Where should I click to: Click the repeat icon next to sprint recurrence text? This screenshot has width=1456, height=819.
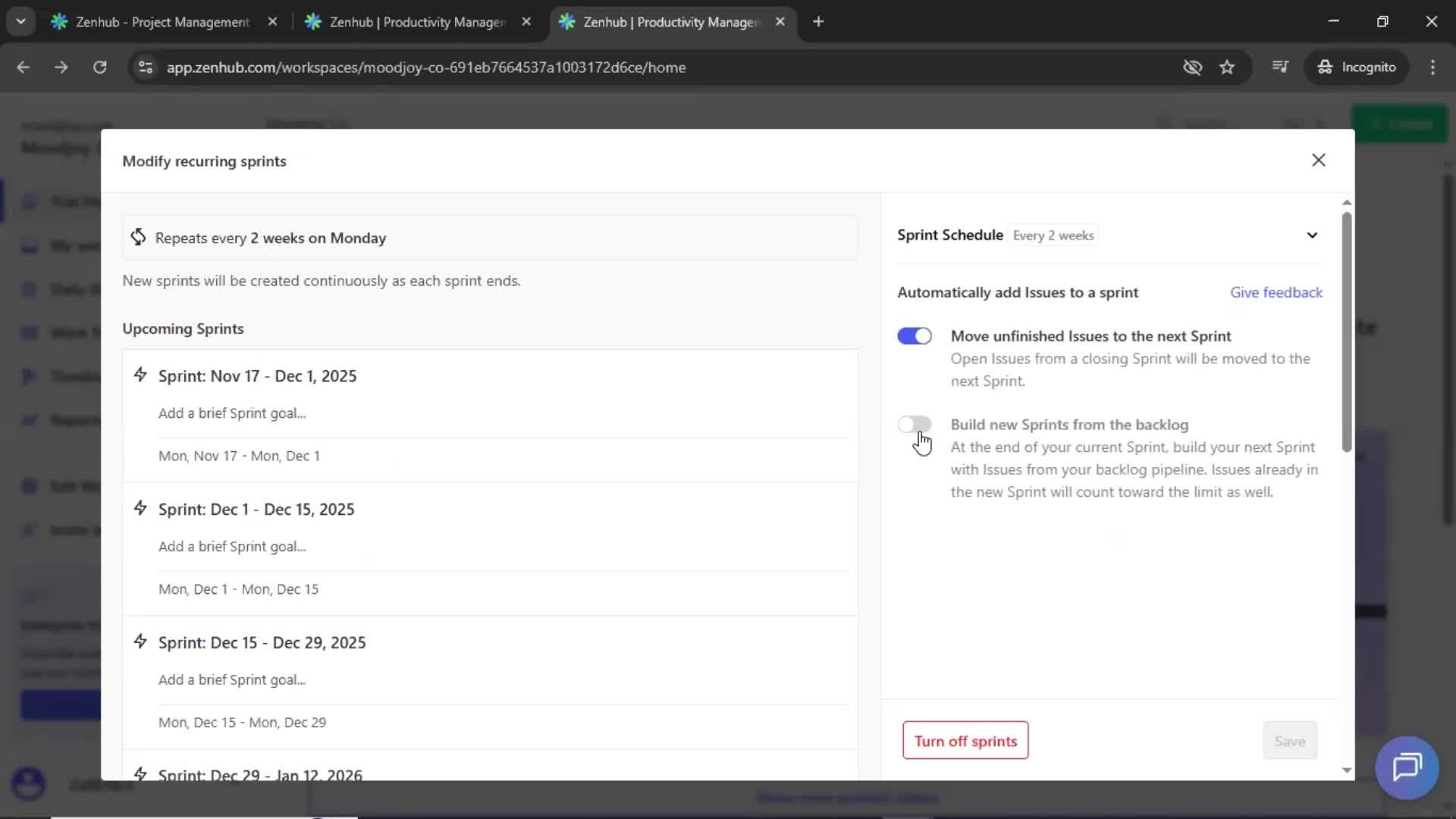pyautogui.click(x=138, y=237)
